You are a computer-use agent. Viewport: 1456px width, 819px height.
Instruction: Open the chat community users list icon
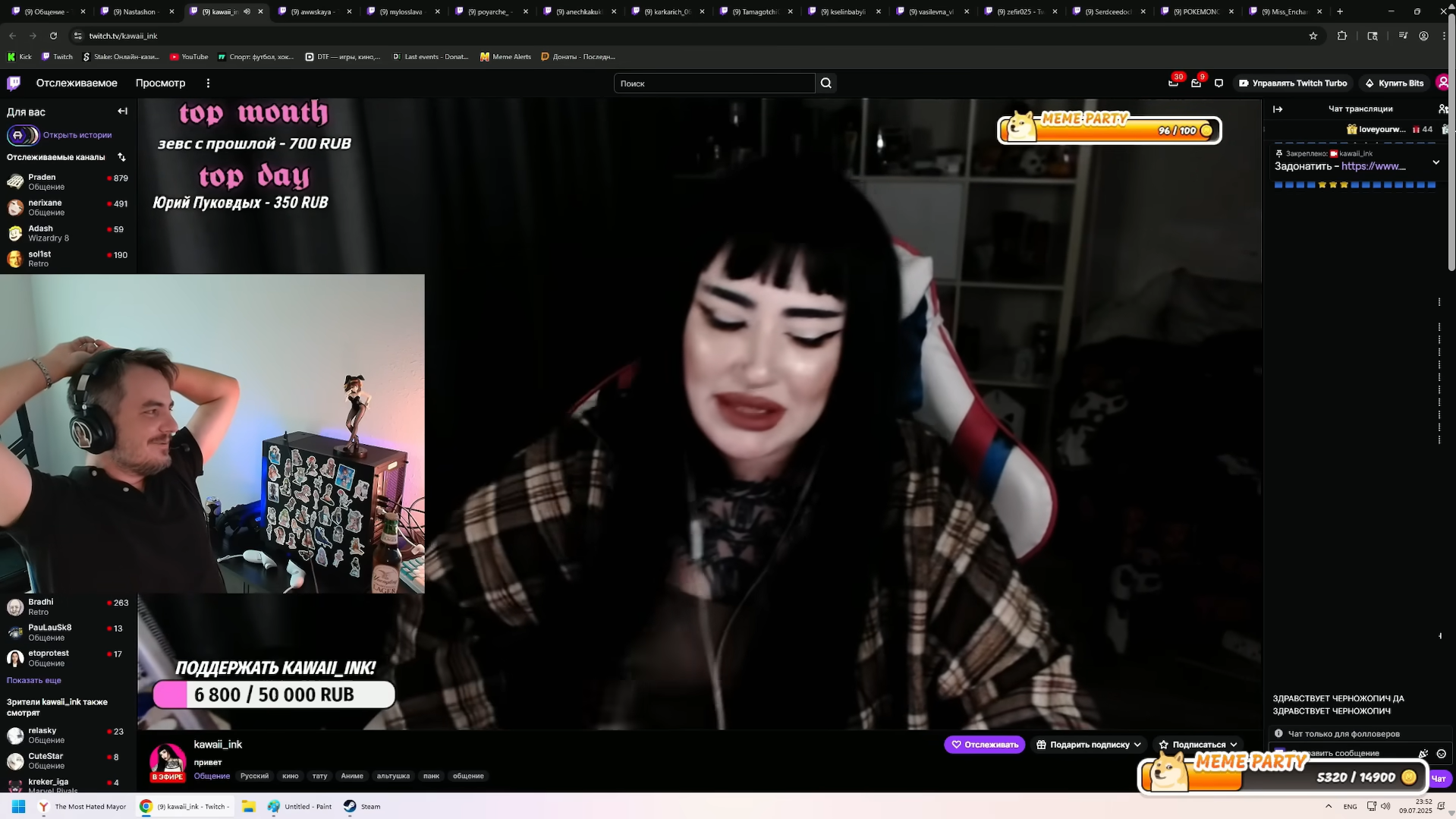1443,109
